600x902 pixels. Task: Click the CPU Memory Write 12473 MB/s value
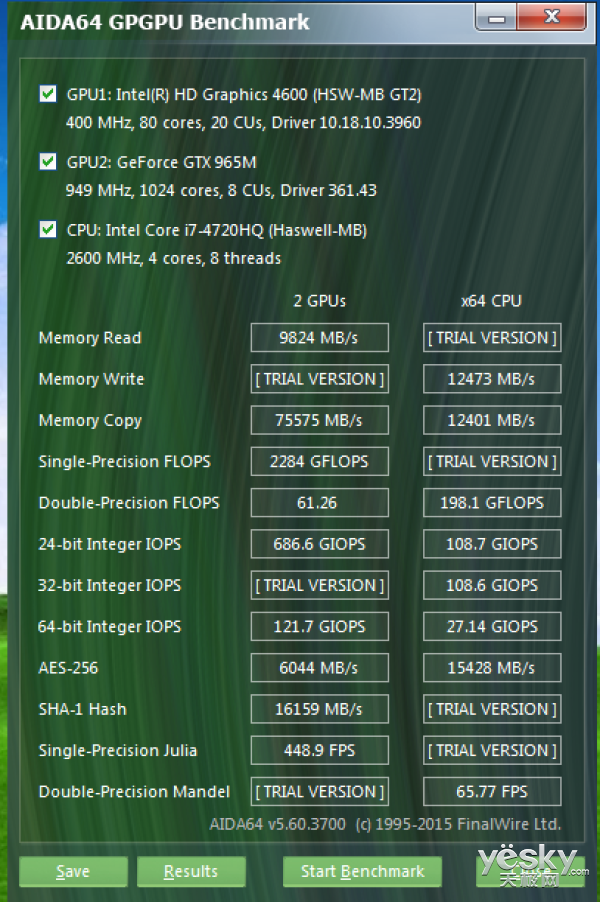click(x=491, y=379)
